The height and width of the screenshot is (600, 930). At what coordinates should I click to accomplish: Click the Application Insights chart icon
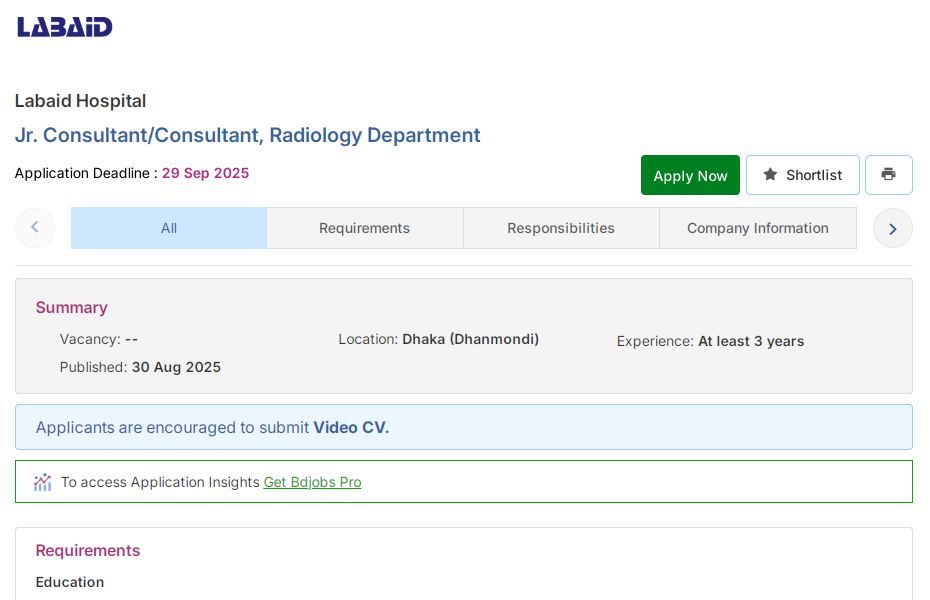[x=42, y=482]
